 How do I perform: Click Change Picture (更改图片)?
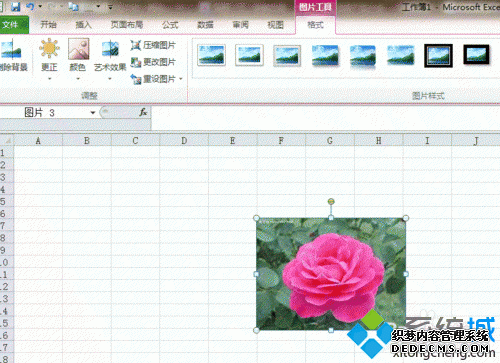[153, 62]
